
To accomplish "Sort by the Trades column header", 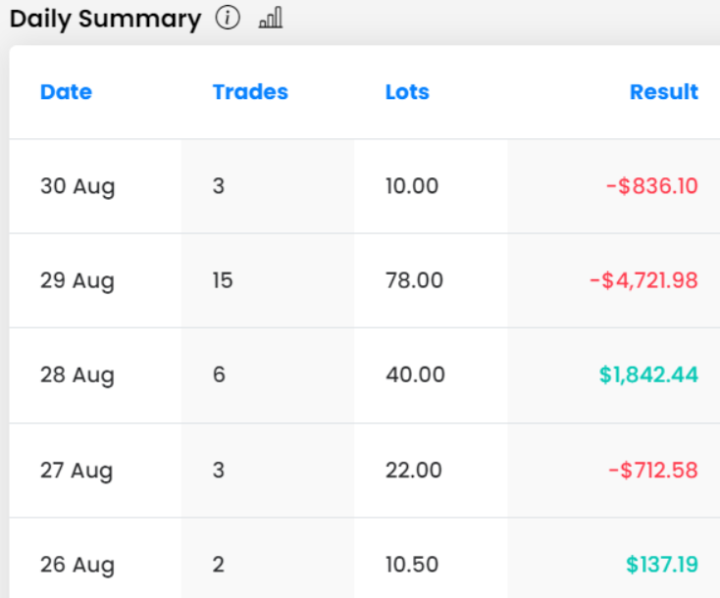I will (x=250, y=92).
